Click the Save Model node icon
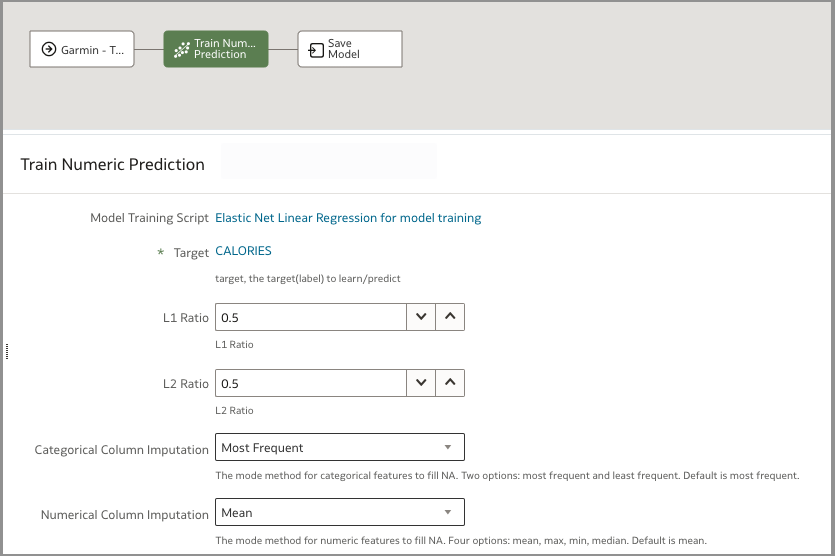This screenshot has height=556, width=835. point(316,49)
